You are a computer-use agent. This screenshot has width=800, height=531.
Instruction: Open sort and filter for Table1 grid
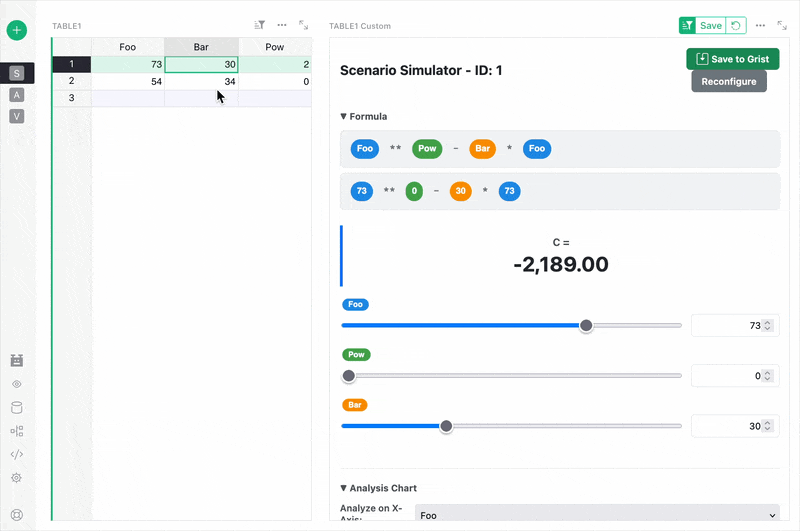tap(260, 25)
